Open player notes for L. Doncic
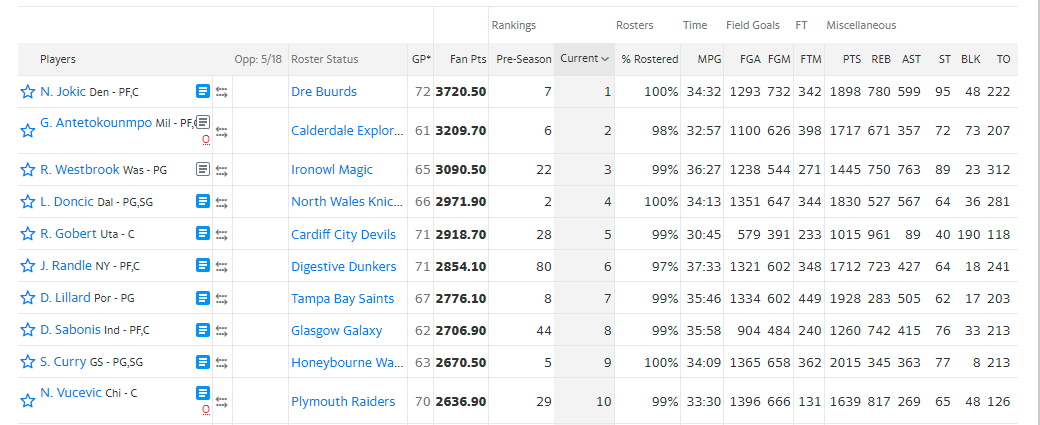 [x=203, y=201]
